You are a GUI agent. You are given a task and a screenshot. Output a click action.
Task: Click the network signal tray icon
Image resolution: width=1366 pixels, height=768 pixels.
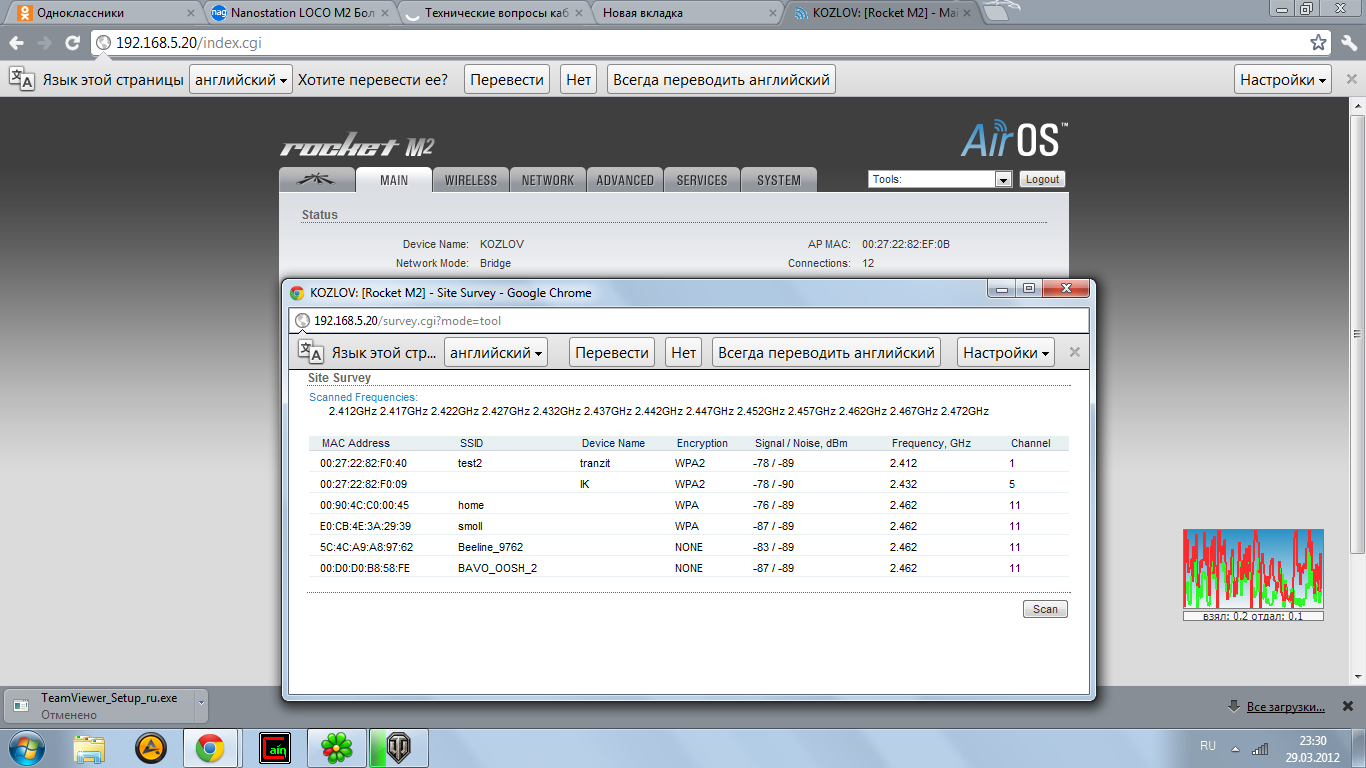(x=1260, y=748)
